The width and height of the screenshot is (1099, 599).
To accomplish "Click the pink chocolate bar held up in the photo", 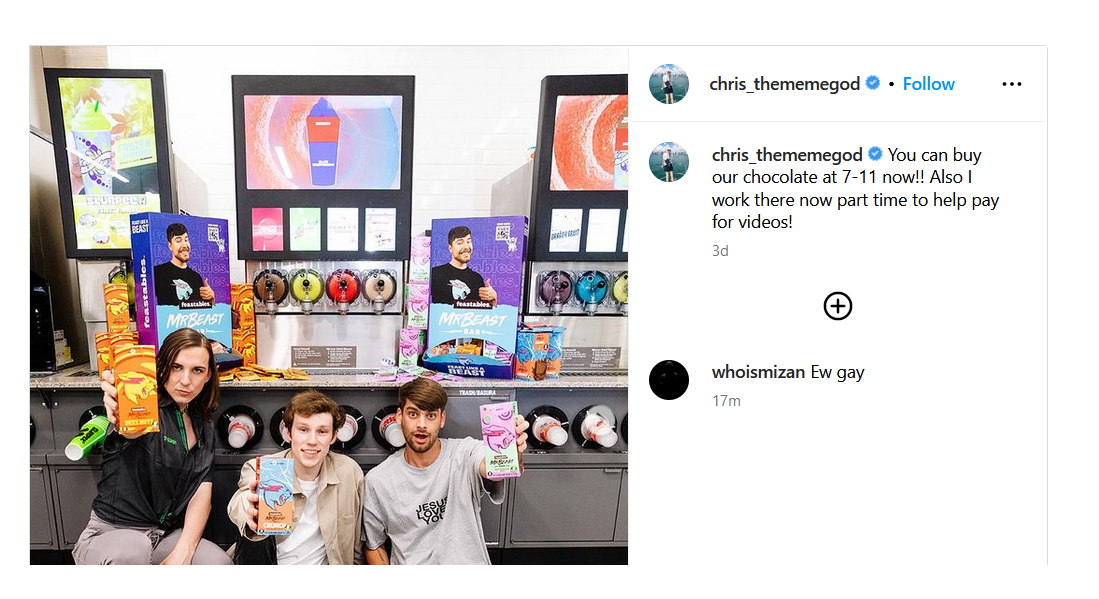I will (499, 440).
